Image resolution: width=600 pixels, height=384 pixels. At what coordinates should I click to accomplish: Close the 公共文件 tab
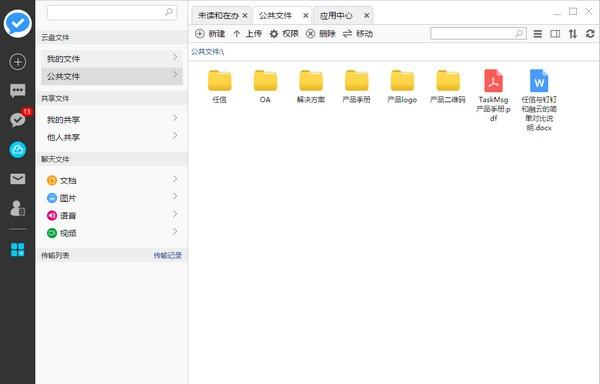point(306,16)
